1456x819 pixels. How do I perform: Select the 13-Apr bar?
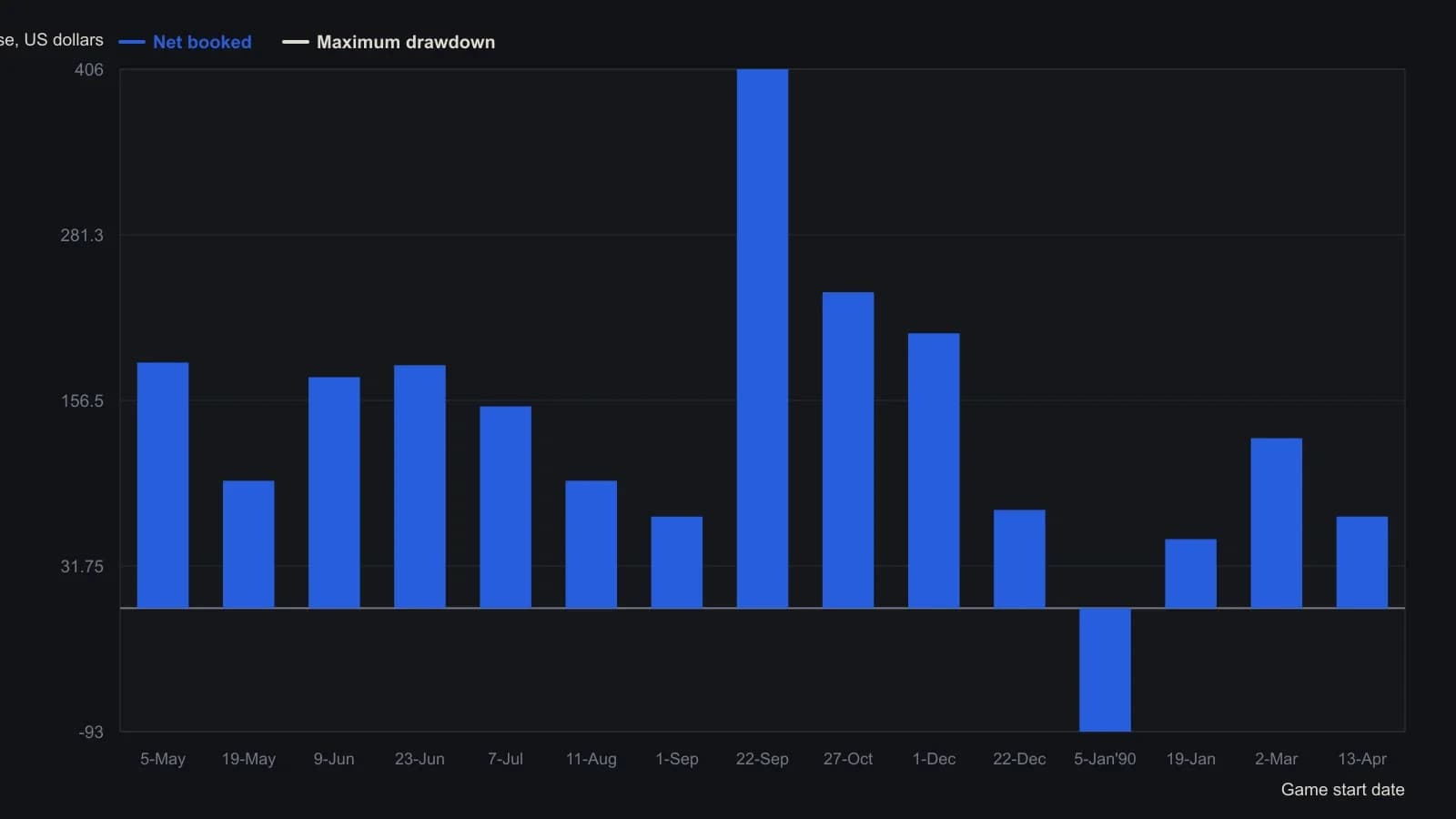1361,562
